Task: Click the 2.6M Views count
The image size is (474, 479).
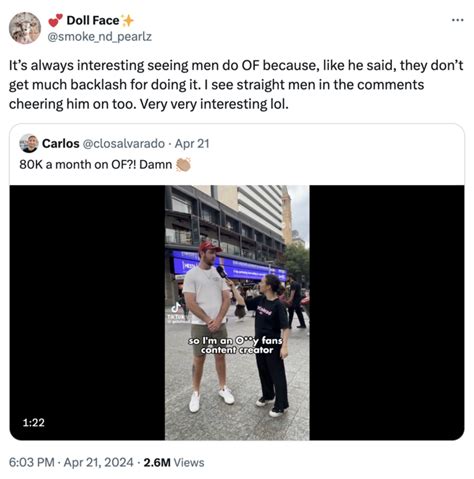Action: [174, 463]
